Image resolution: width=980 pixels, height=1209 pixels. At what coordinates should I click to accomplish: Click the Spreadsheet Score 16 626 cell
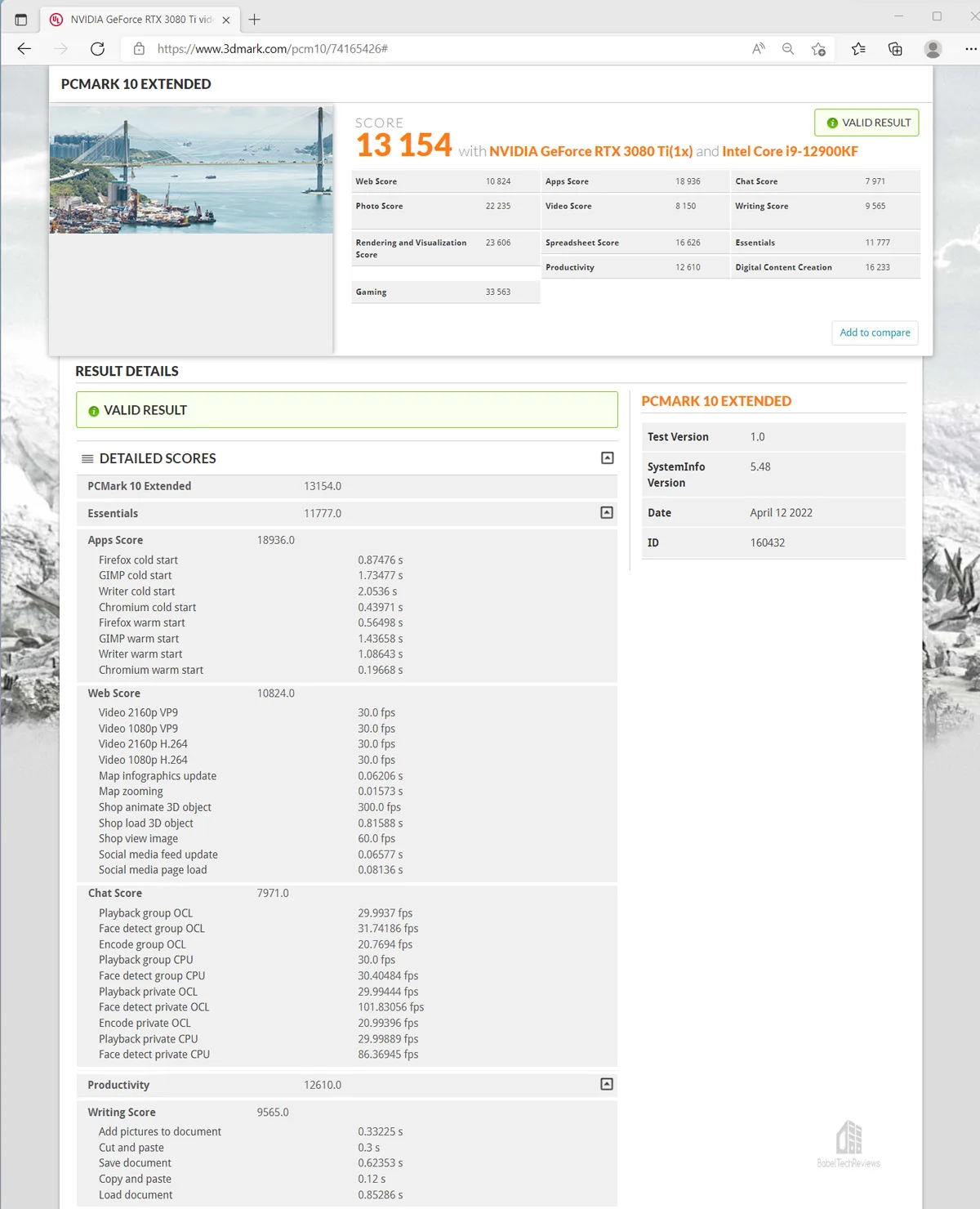635,243
